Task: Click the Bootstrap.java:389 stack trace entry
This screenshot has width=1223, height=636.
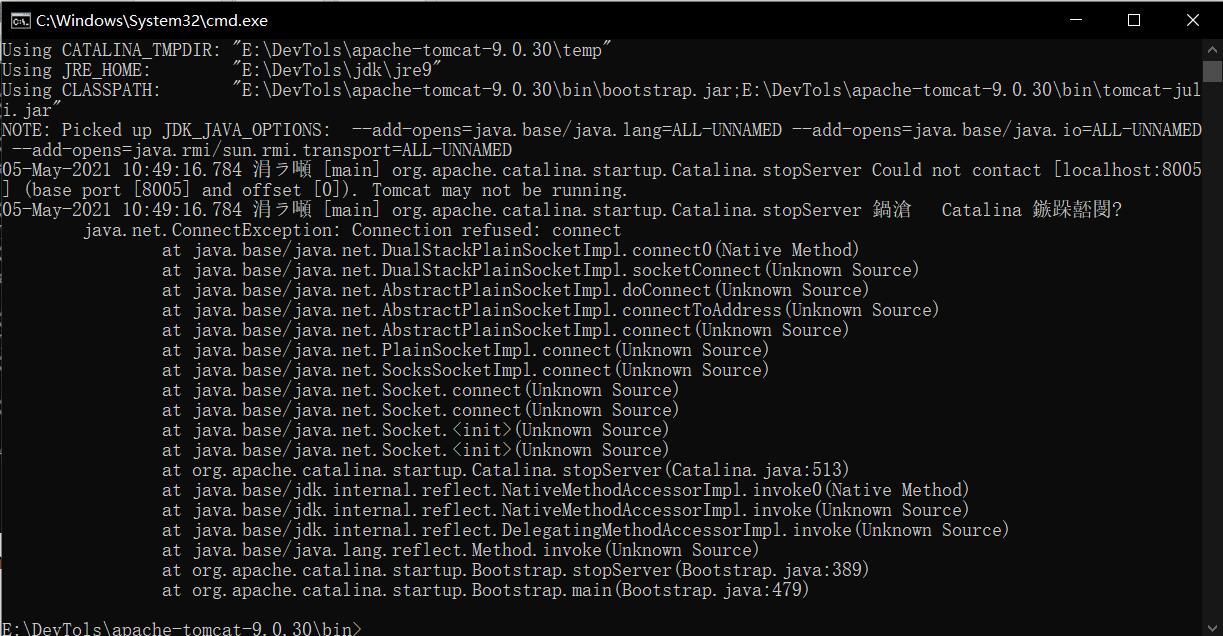Action: tap(515, 570)
